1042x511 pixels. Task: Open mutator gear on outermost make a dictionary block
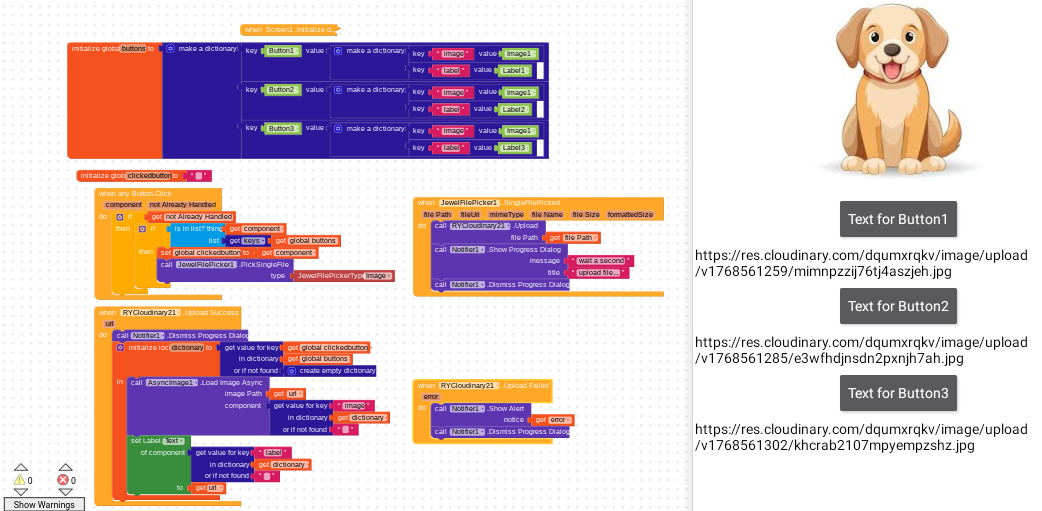(x=170, y=49)
